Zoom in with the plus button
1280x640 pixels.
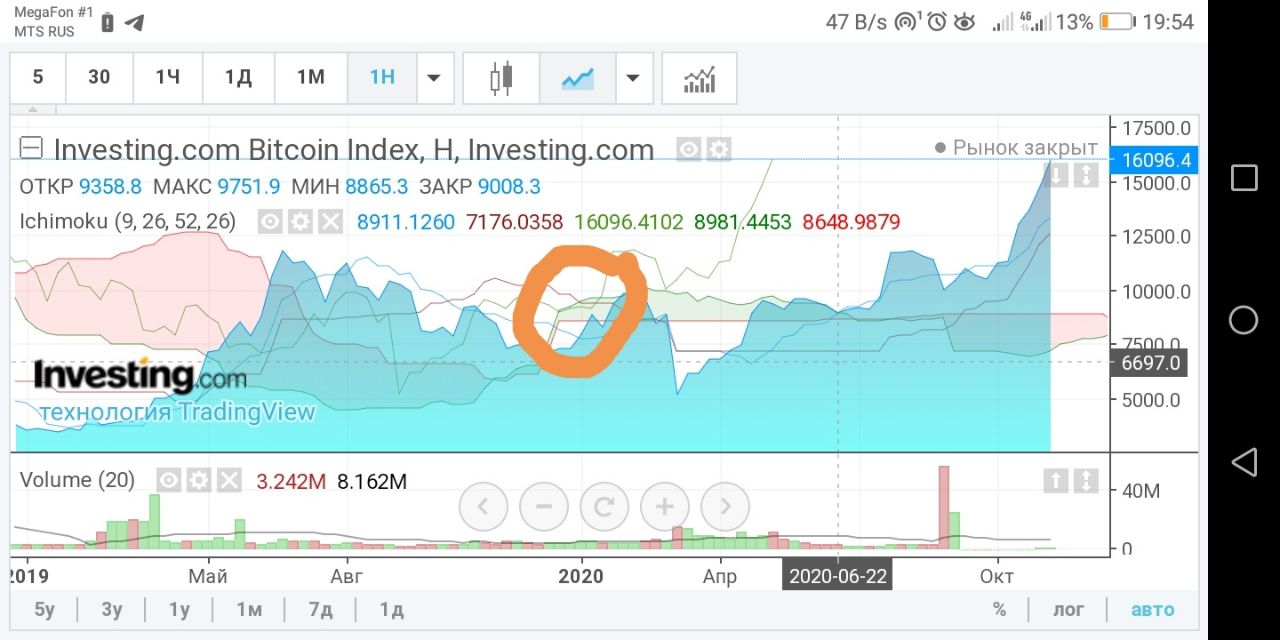click(665, 507)
